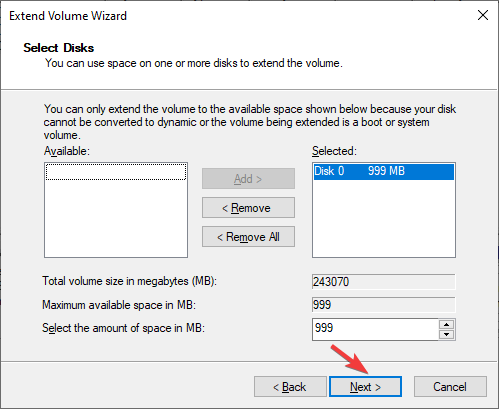This screenshot has height=409, width=499.
Task: Click the empty area of the Selected list
Action: pos(384,218)
